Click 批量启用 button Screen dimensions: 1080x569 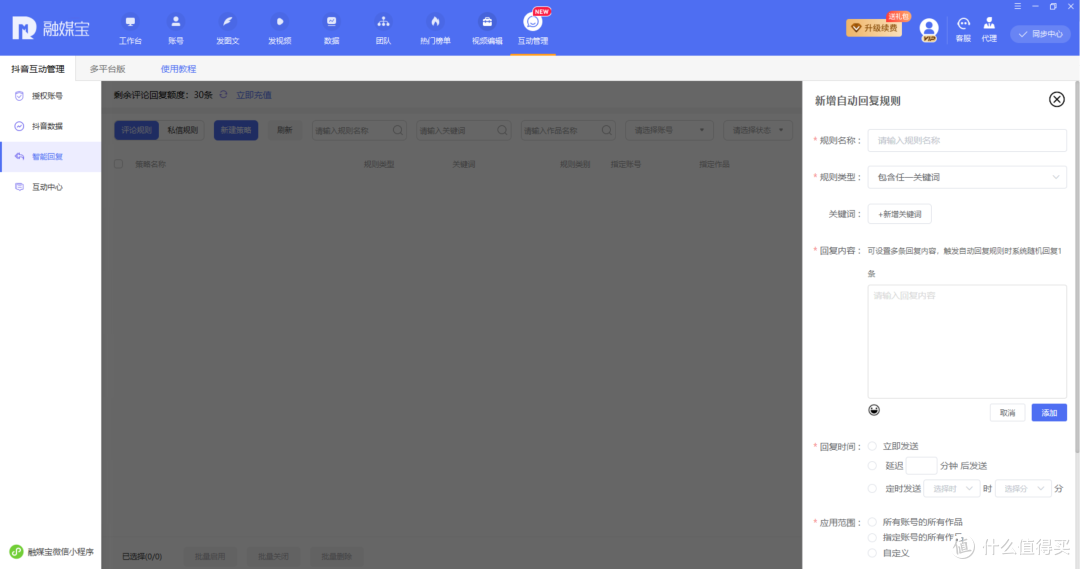pyautogui.click(x=210, y=557)
